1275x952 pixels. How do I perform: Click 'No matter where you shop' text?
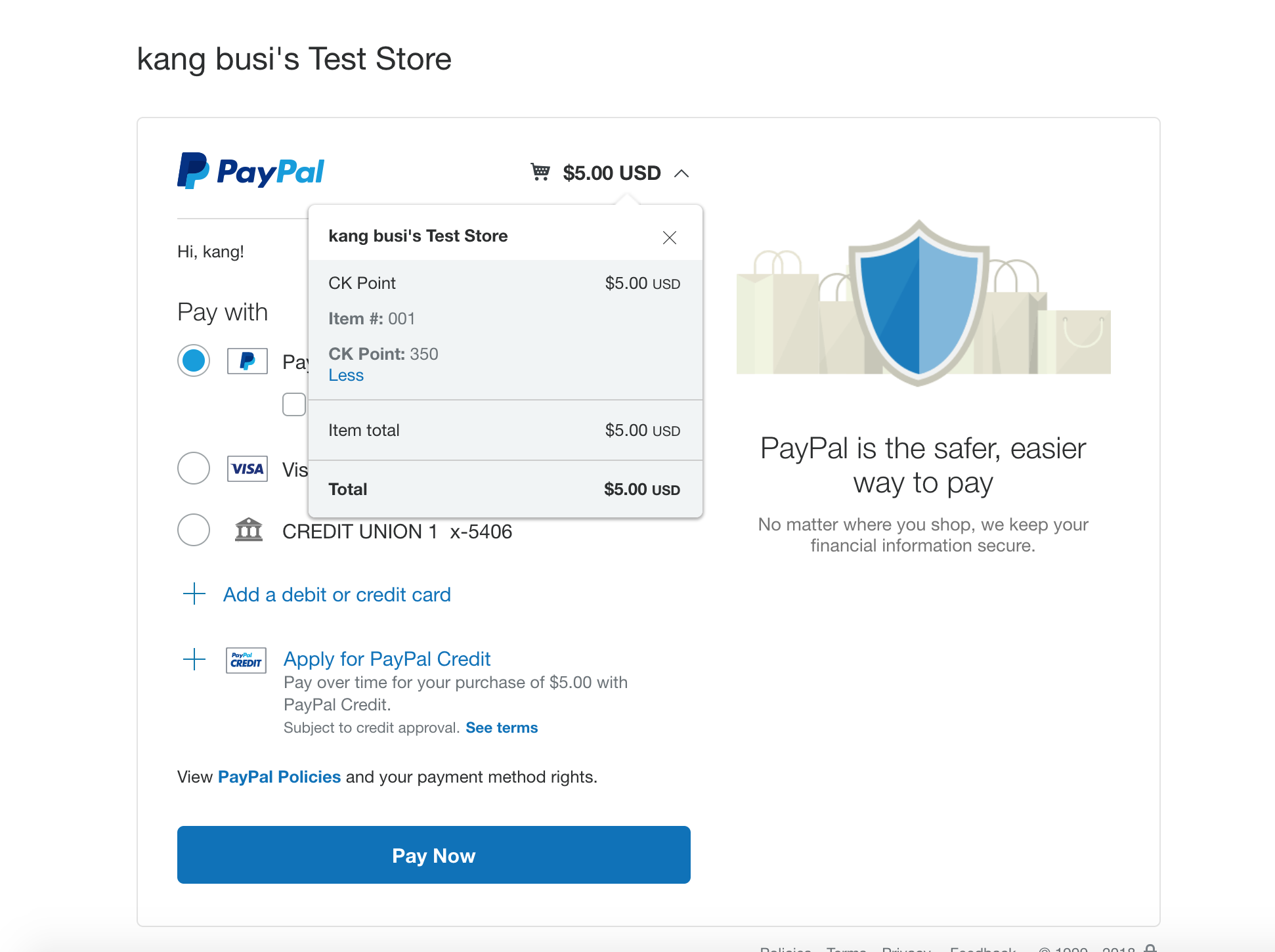pos(923,535)
